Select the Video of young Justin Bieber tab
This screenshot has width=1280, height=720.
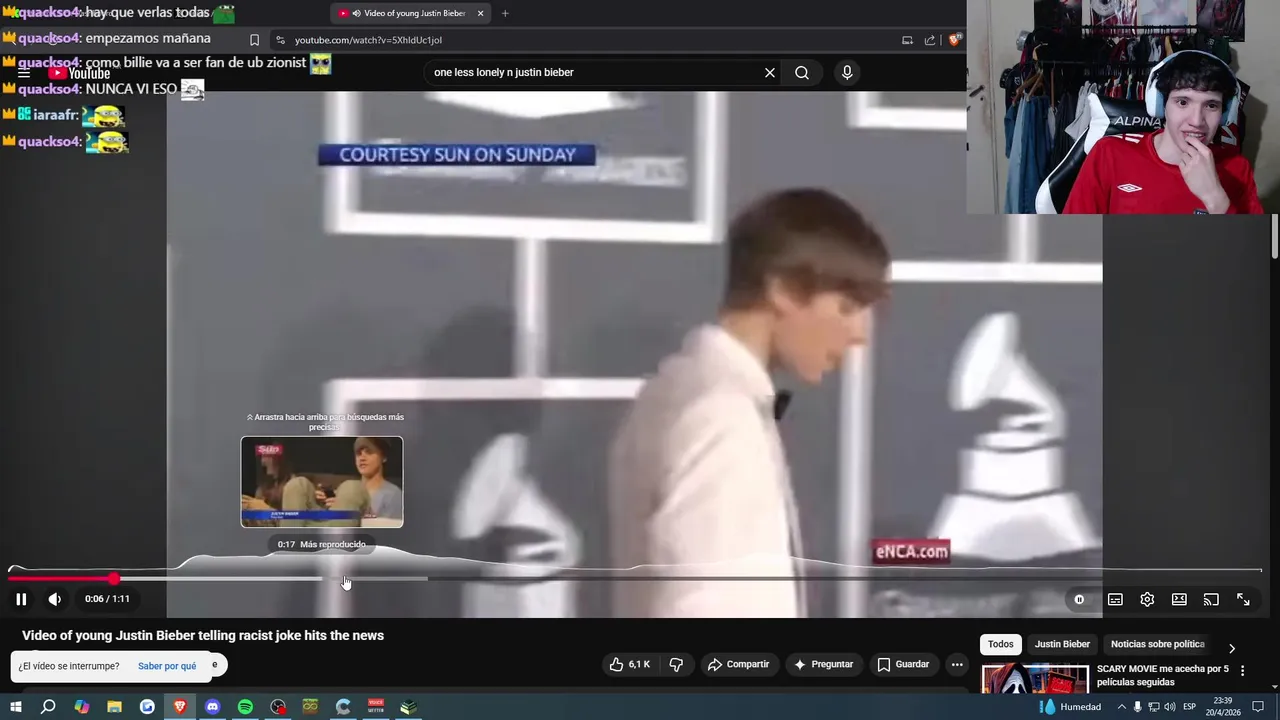(x=410, y=14)
